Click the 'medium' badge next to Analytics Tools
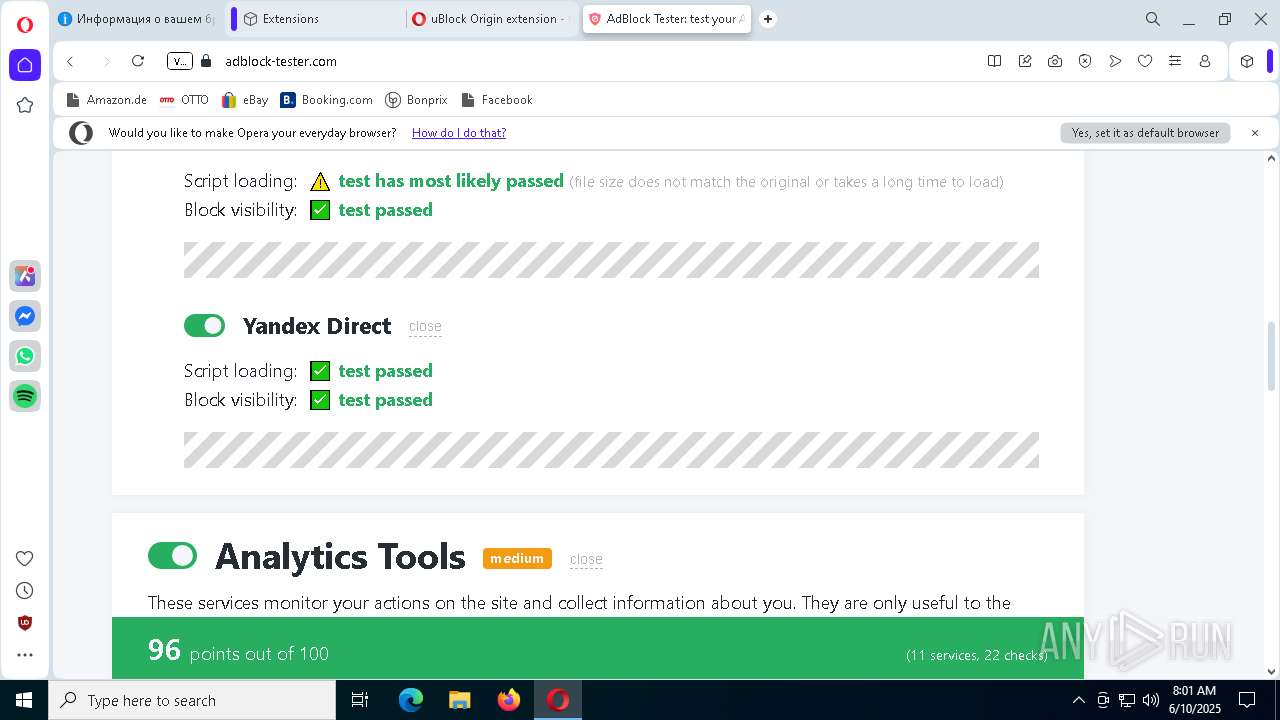Image resolution: width=1280 pixels, height=720 pixels. [x=517, y=558]
